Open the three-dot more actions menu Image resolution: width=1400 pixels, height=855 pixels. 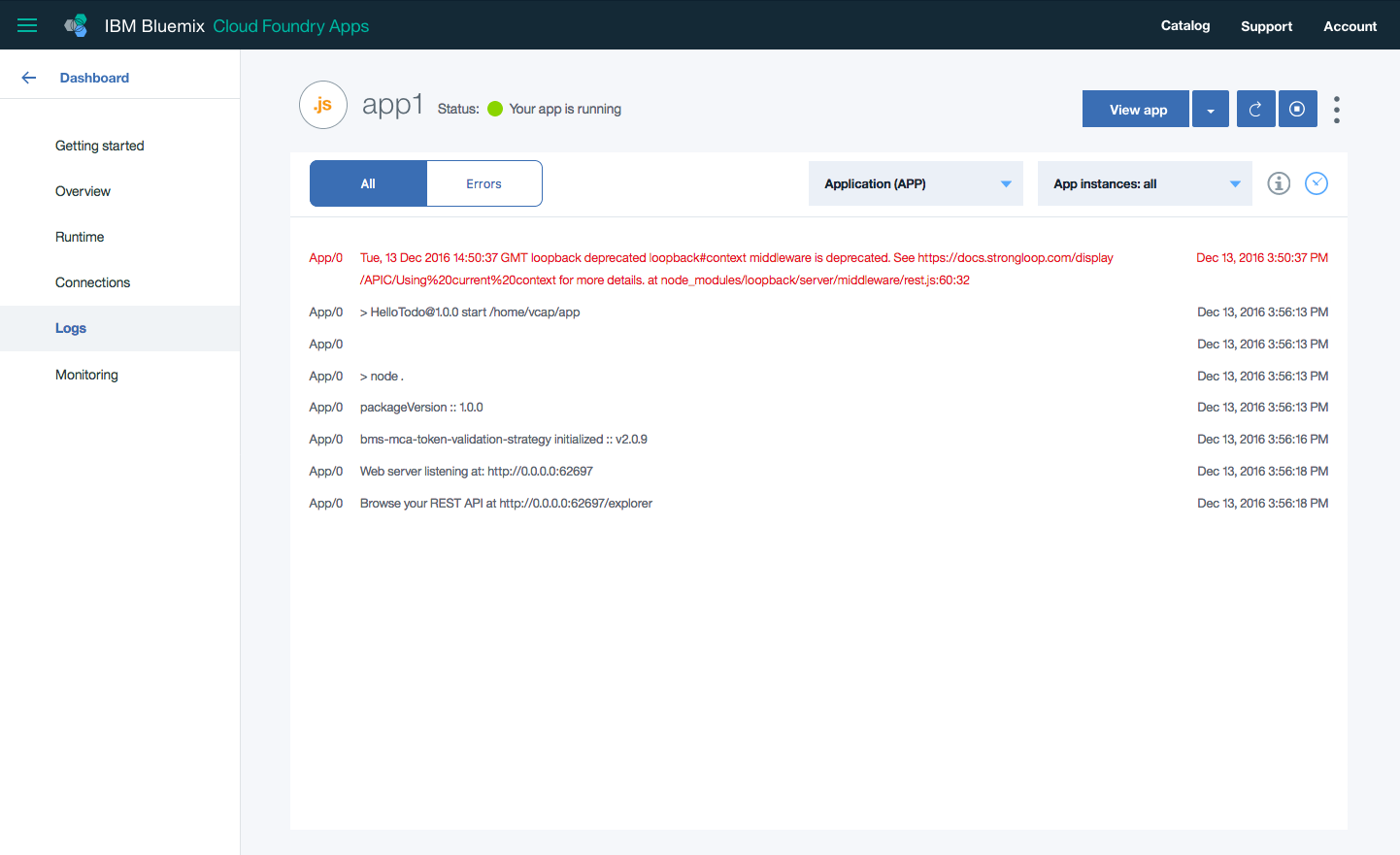tap(1337, 110)
